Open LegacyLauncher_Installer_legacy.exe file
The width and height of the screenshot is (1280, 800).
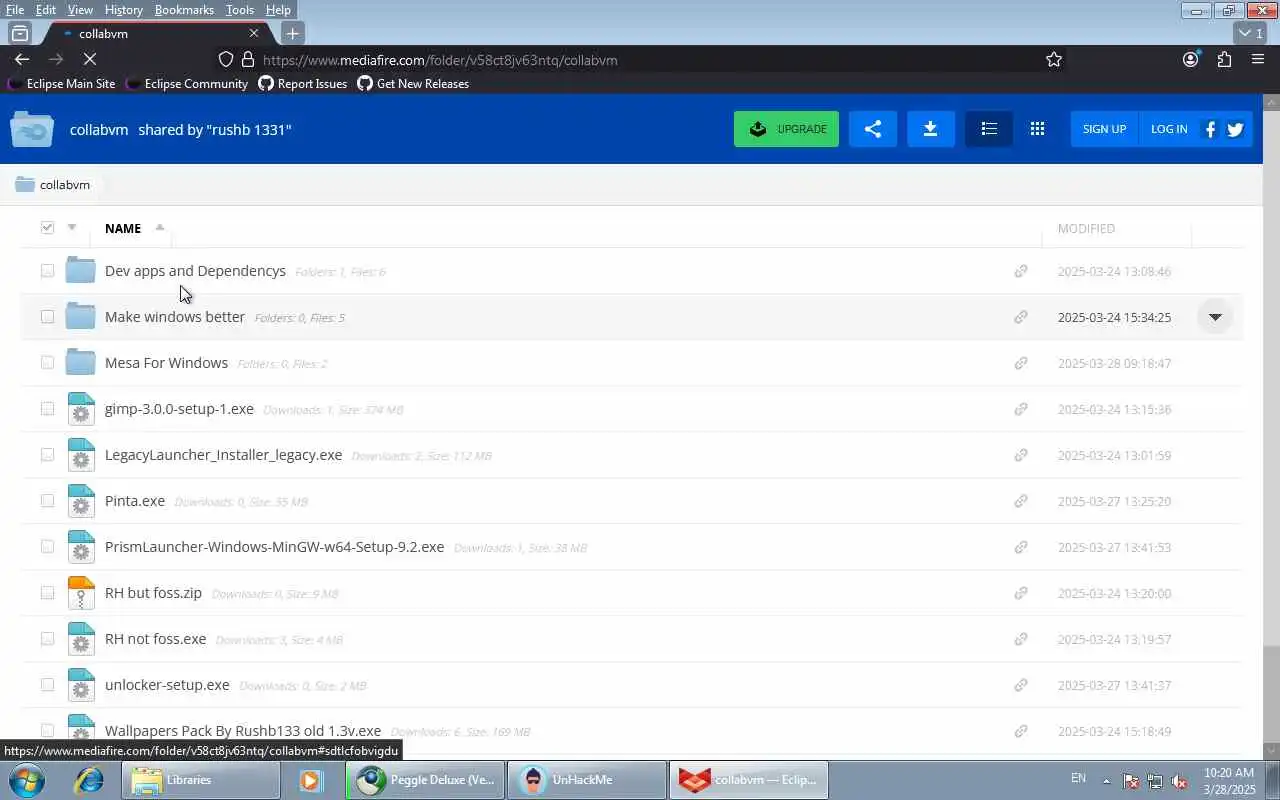223,455
